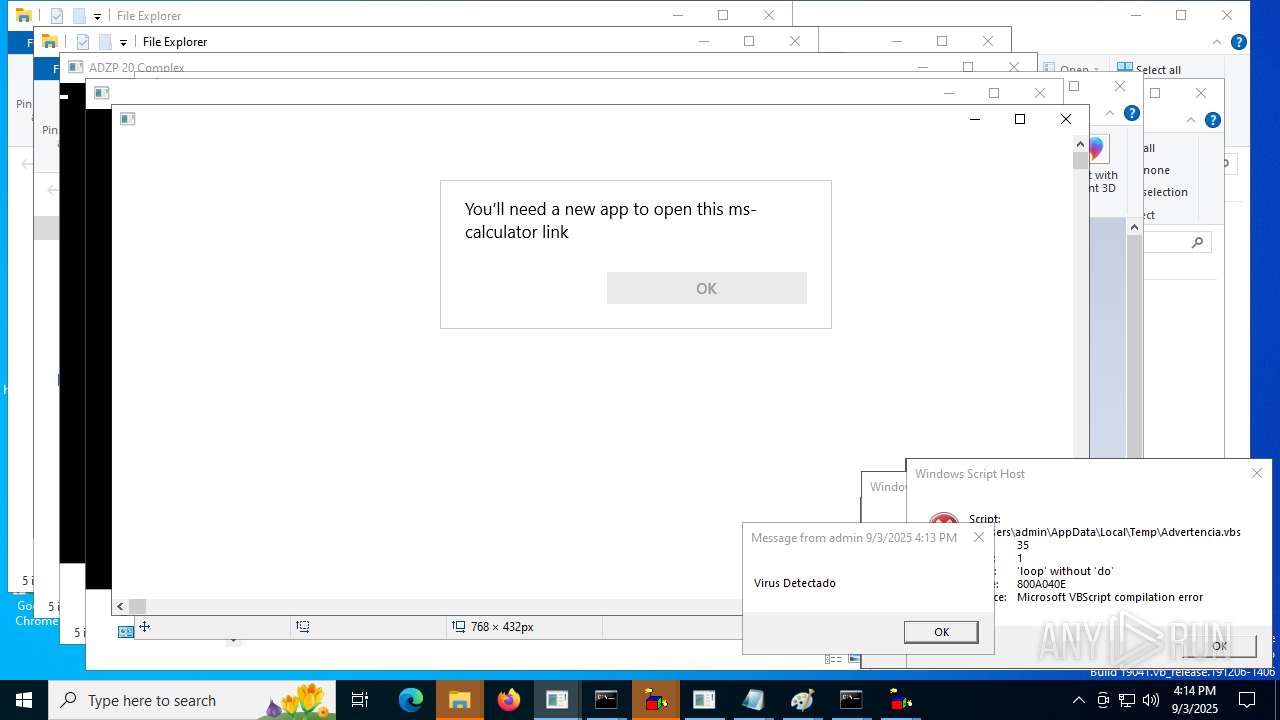The height and width of the screenshot is (720, 1280).
Task: Open the Windows Start menu
Action: [24, 700]
